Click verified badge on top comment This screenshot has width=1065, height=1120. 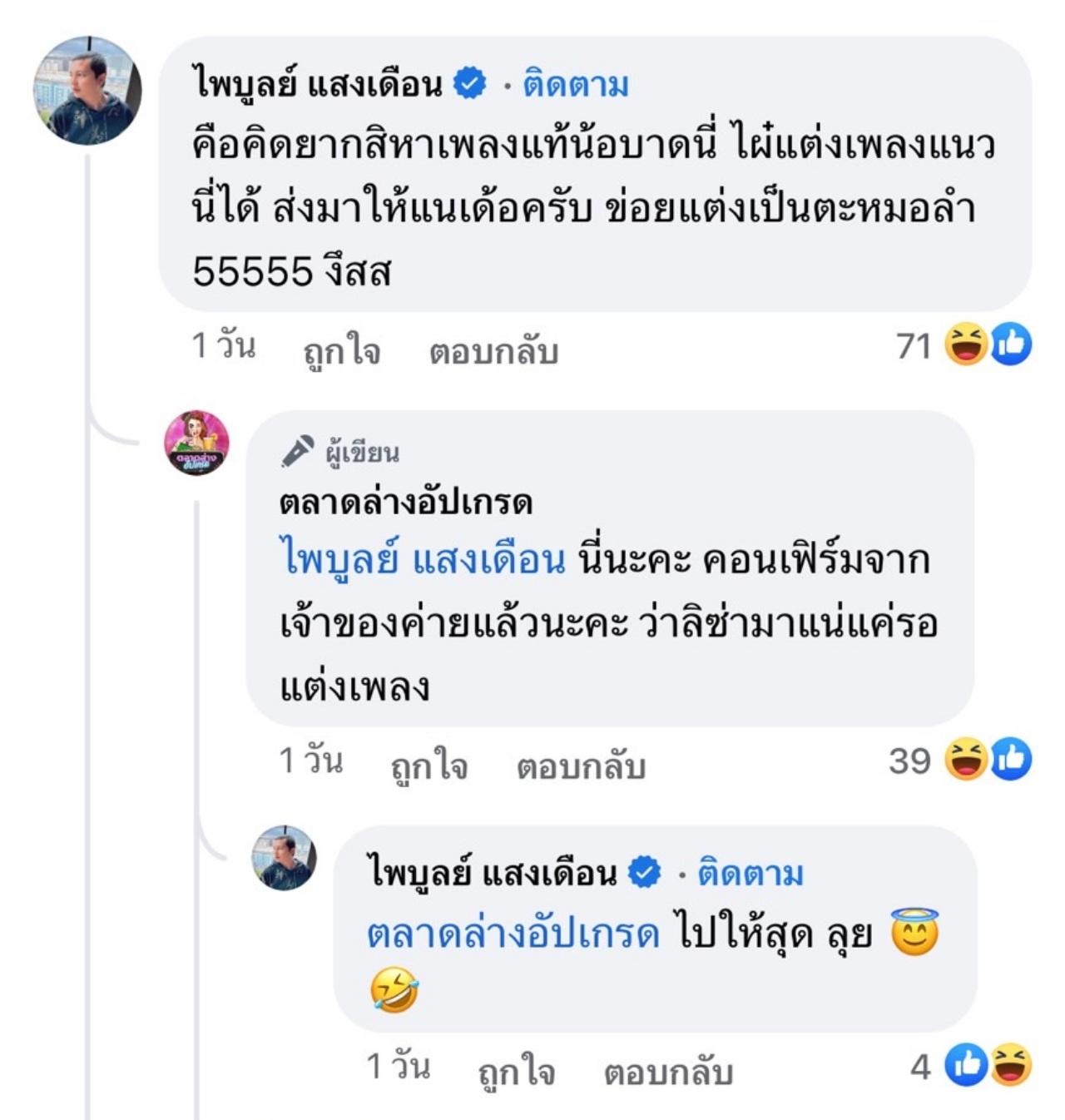[470, 84]
